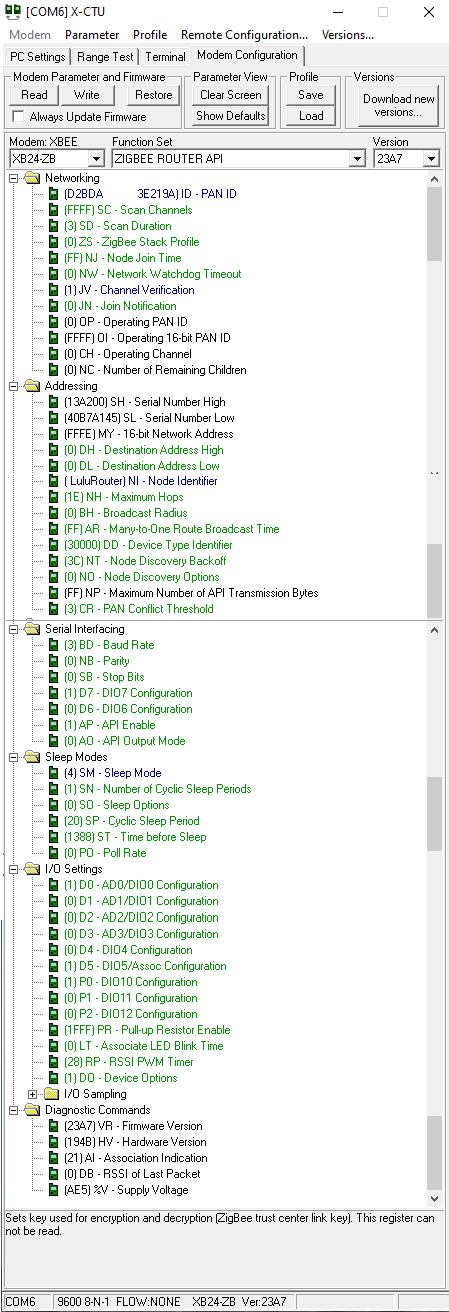This screenshot has width=449, height=1312.
Task: Click the green icon next to BD Baud Rate
Action: click(53, 645)
